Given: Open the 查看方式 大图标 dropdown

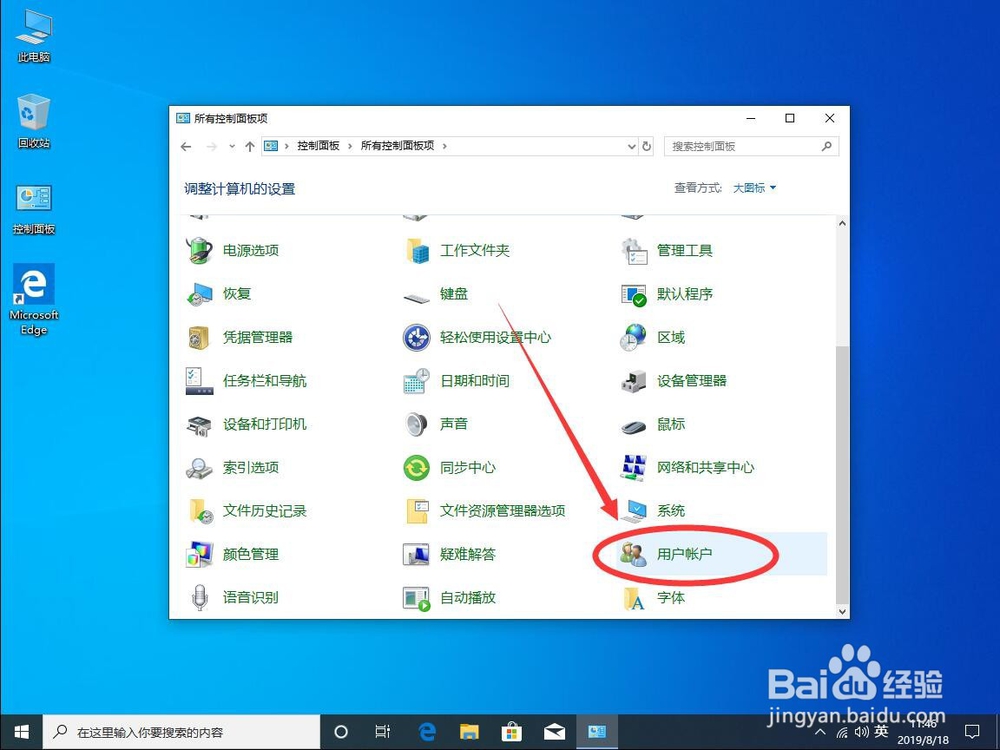Looking at the screenshot, I should (752, 187).
